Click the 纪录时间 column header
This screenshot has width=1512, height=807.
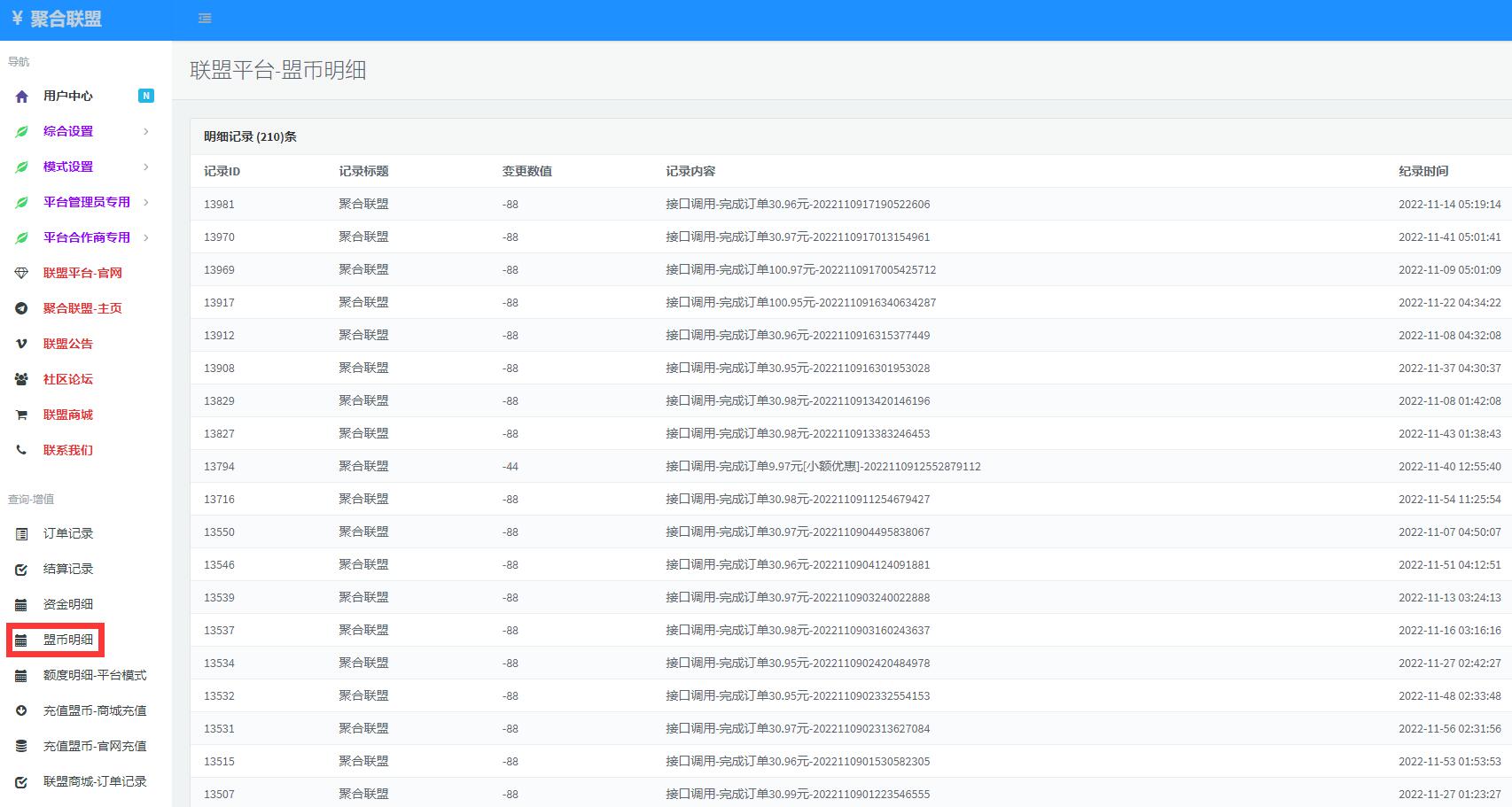[x=1423, y=171]
